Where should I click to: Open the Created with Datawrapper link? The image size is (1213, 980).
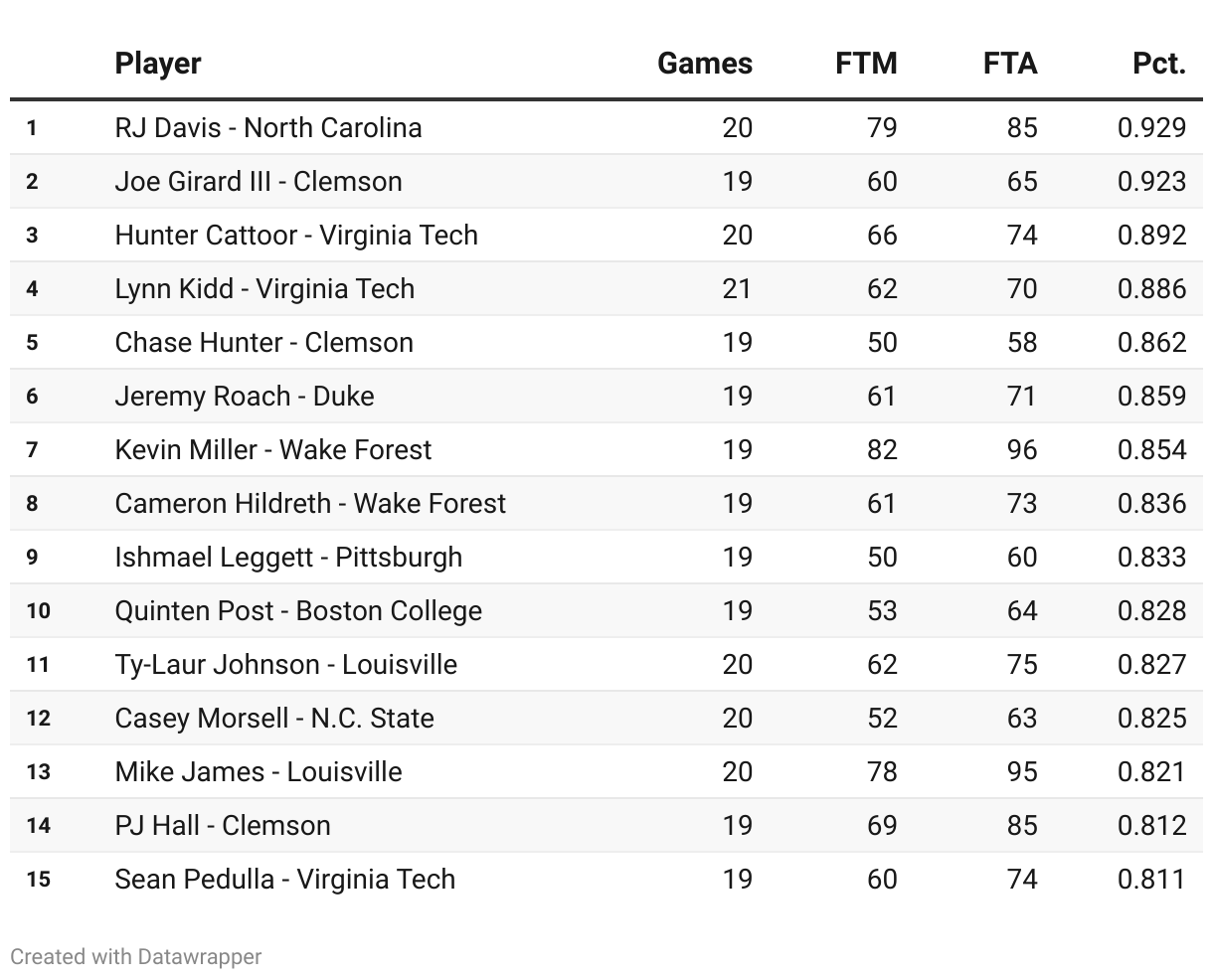pyautogui.click(x=136, y=956)
